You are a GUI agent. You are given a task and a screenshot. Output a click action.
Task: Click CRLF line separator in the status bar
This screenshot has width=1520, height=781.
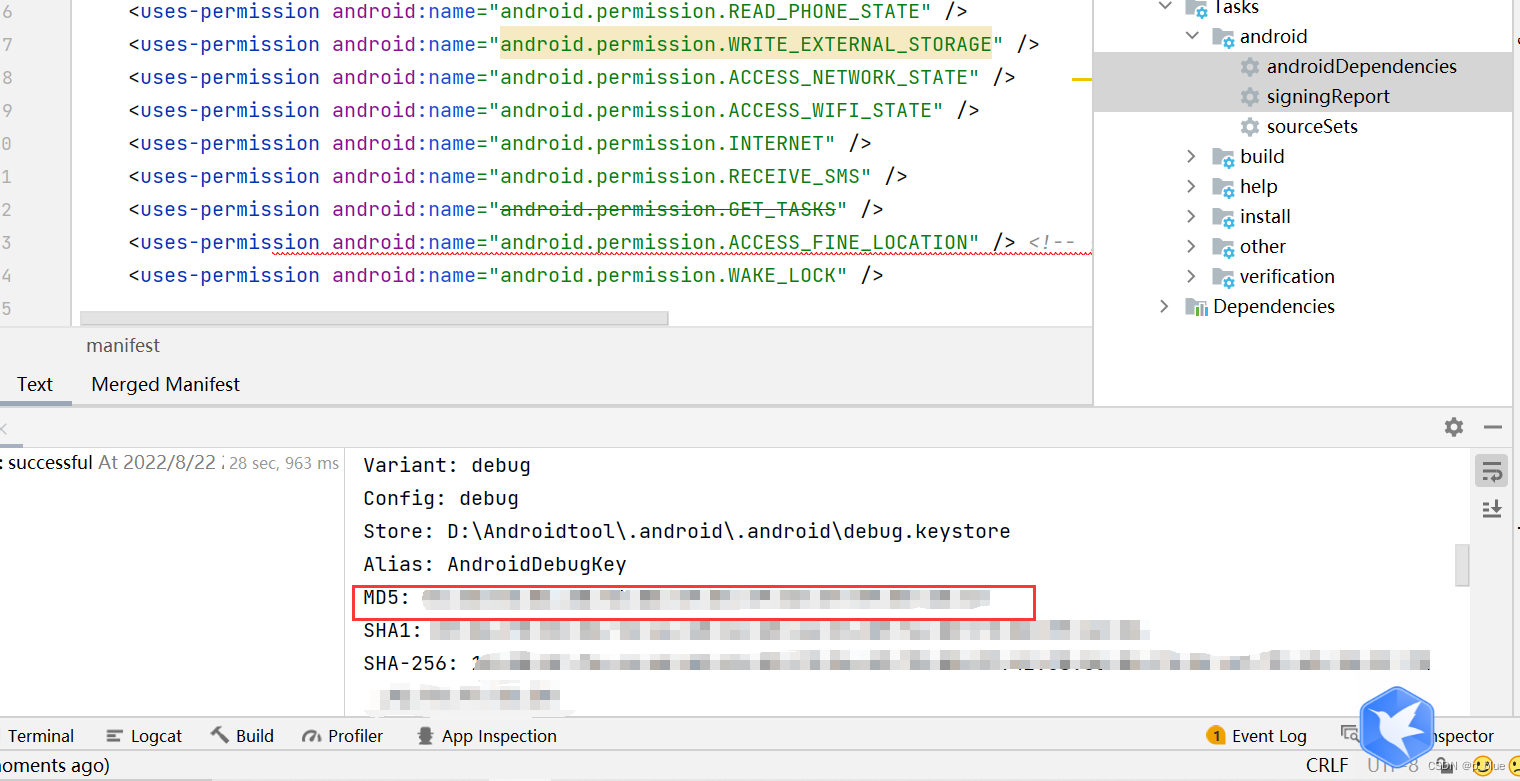point(1327,765)
